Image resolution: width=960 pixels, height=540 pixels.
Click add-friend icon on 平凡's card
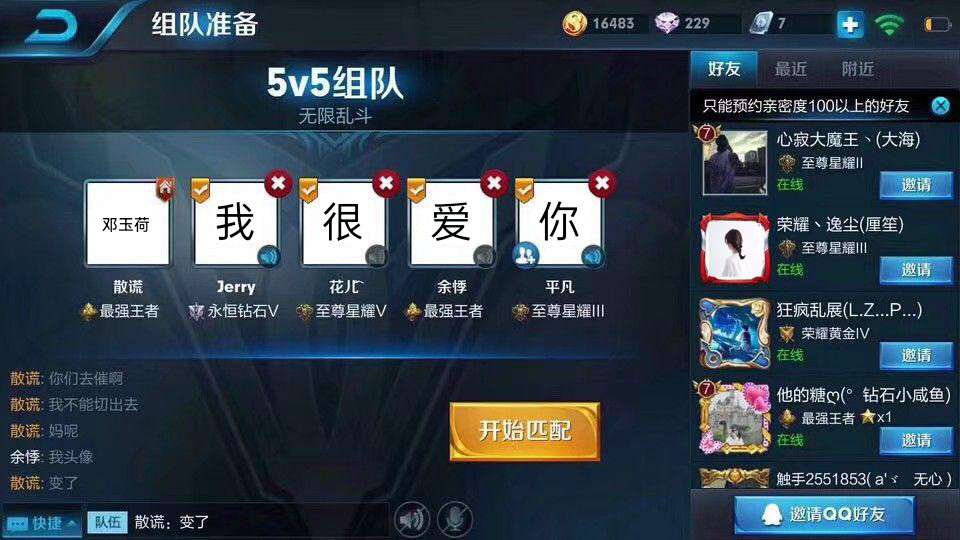(x=526, y=254)
